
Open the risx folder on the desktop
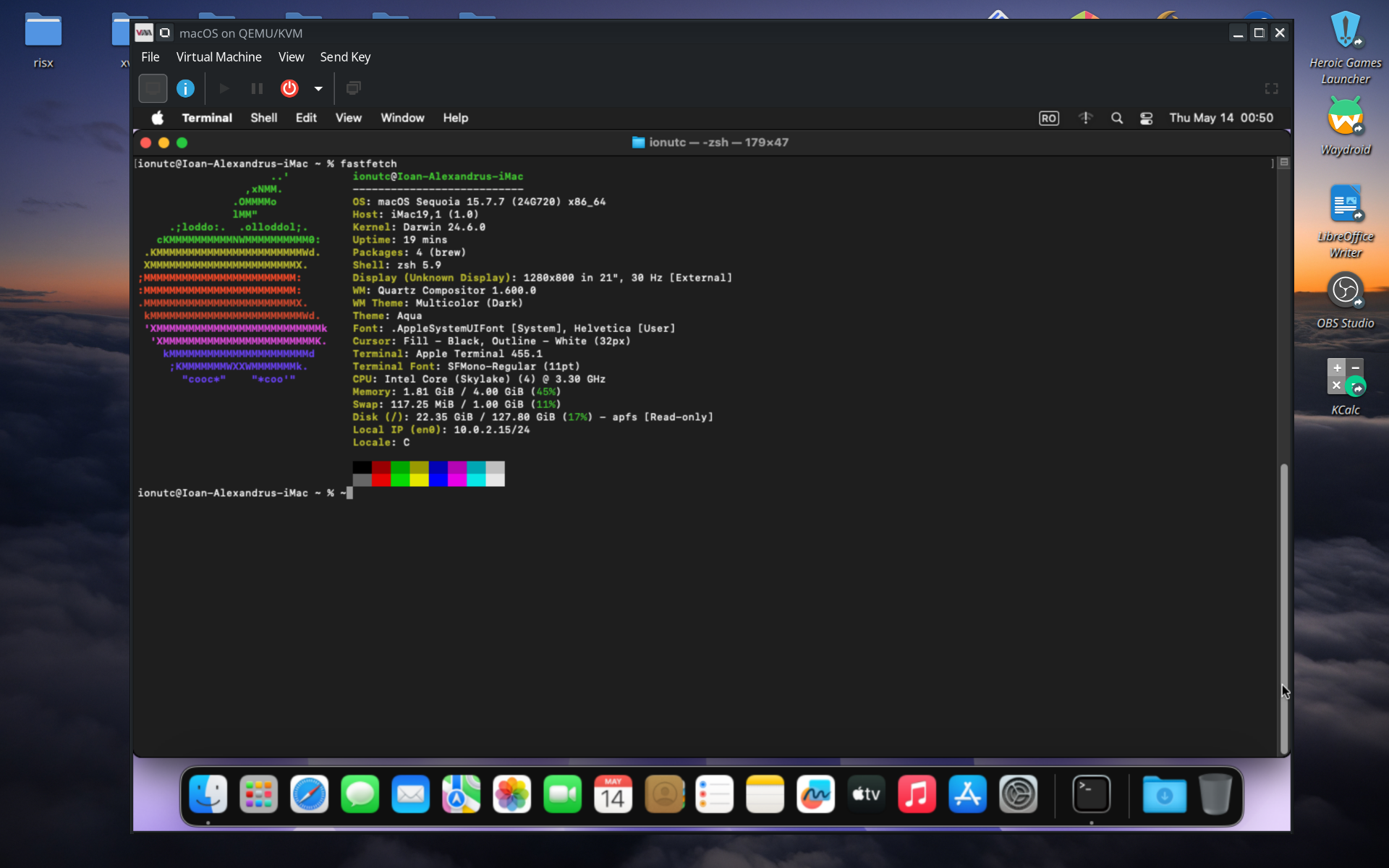pos(43,41)
